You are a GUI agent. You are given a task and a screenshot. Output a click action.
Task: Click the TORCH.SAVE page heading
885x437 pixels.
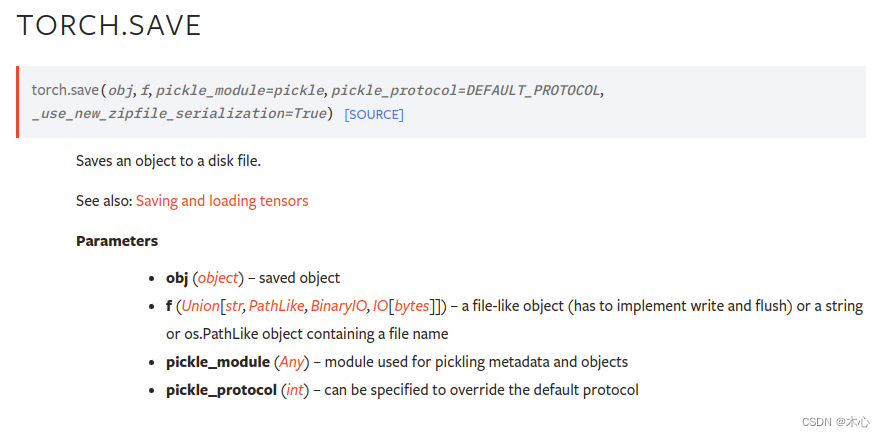click(109, 26)
